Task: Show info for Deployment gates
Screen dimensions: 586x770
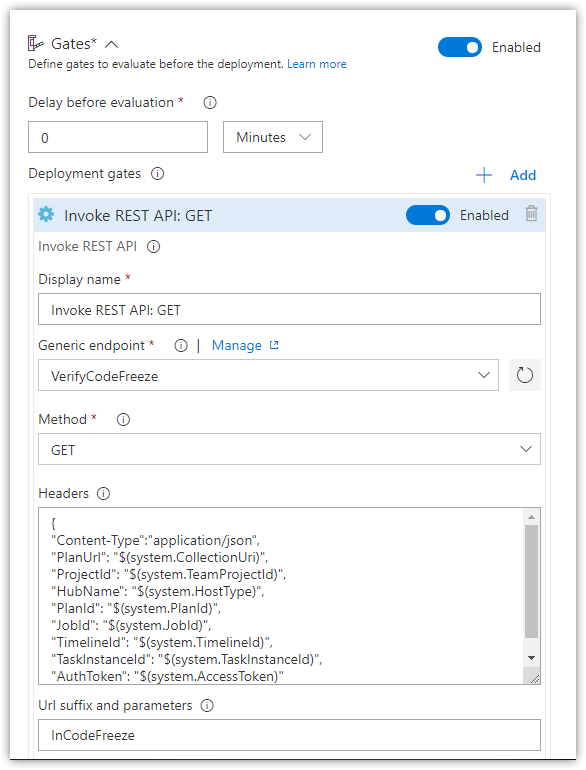Action: coord(157,174)
